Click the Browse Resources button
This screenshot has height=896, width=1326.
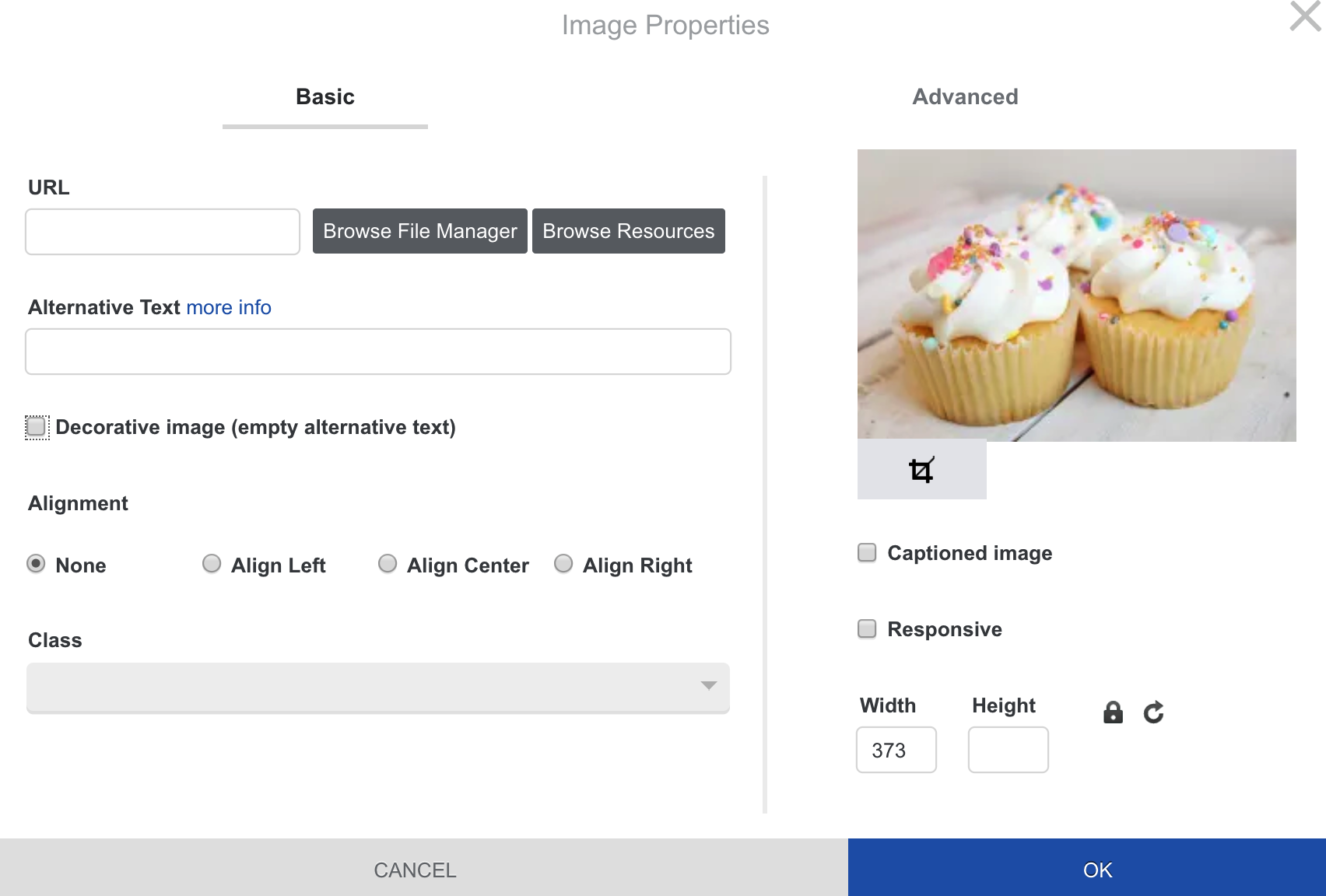(629, 231)
